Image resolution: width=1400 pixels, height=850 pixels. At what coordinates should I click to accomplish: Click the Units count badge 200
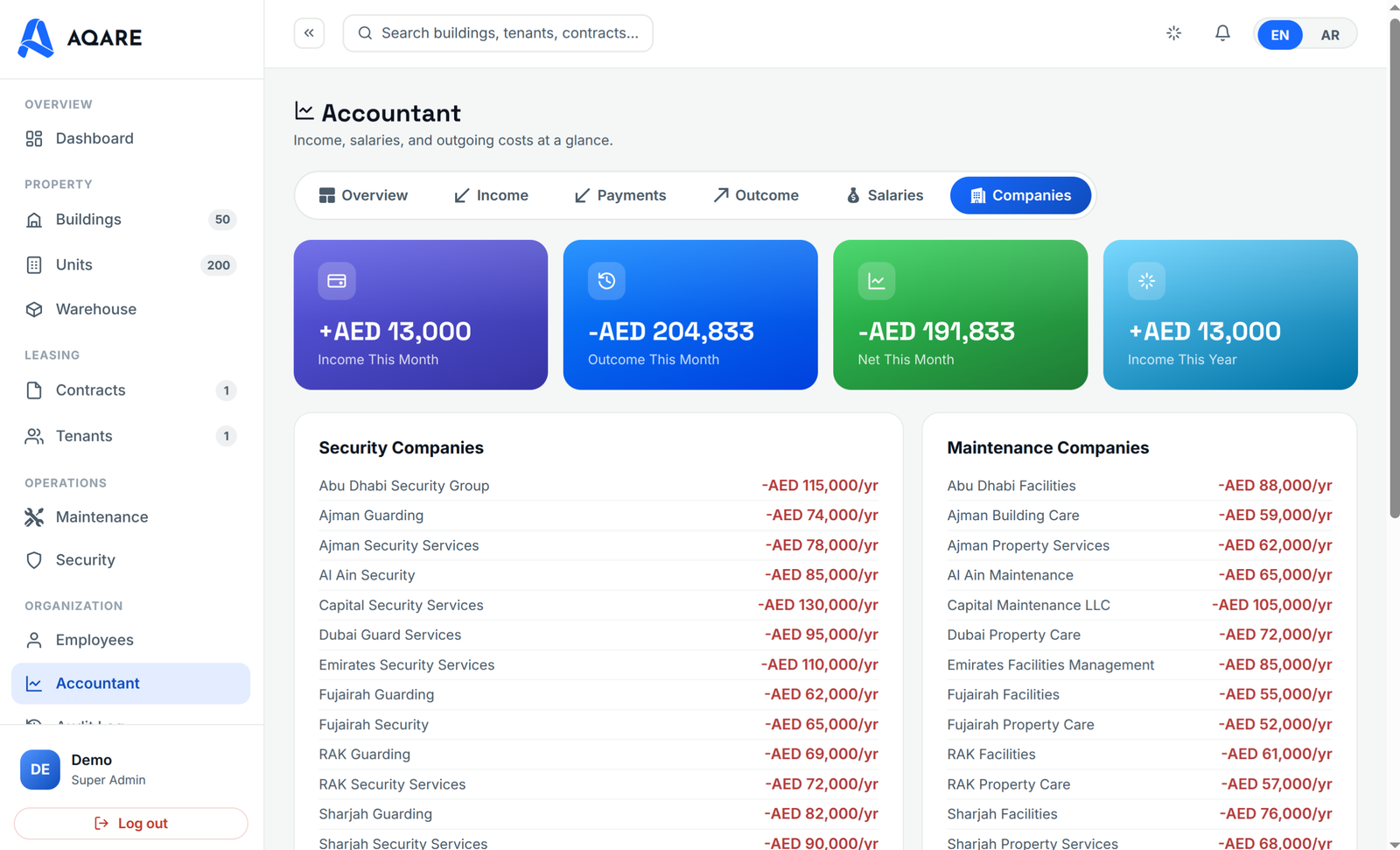[218, 265]
